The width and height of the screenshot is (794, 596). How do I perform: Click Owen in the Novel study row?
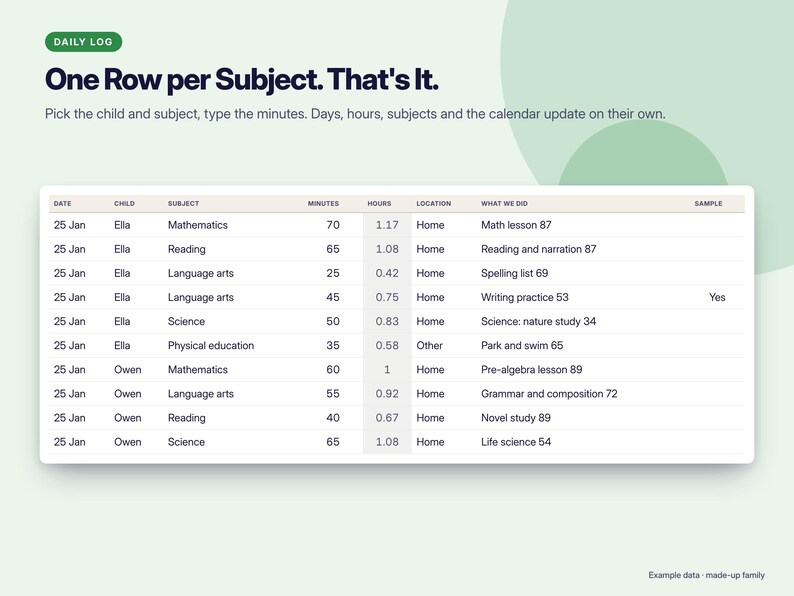click(128, 418)
